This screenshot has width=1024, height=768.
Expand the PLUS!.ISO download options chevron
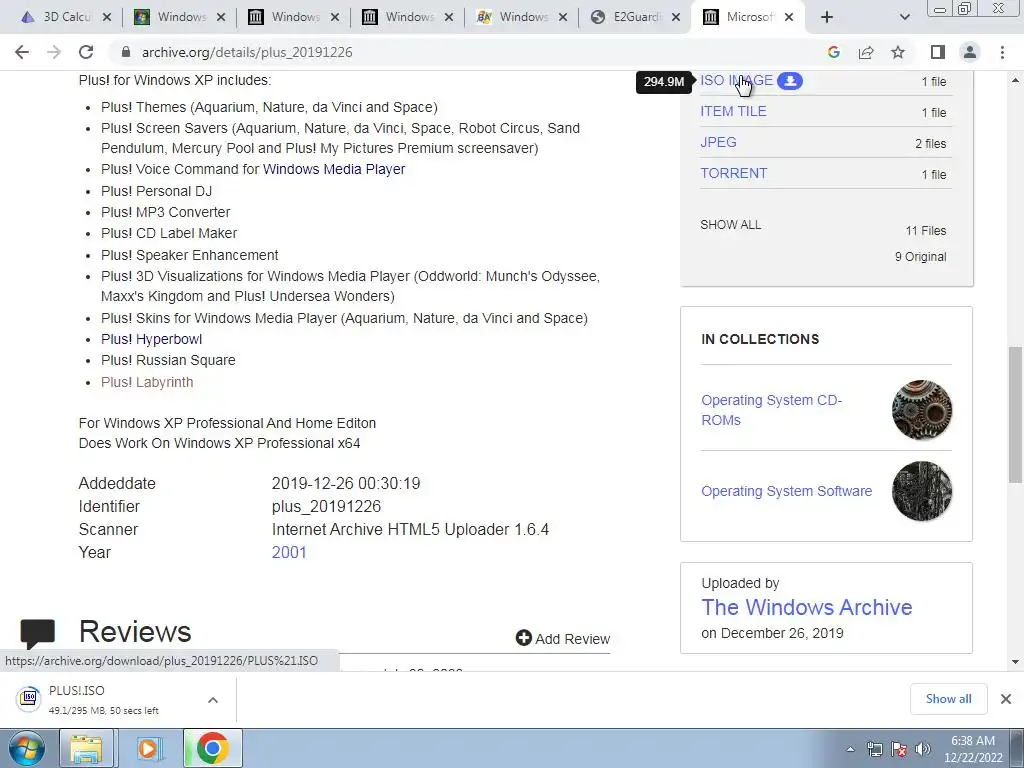[213, 700]
